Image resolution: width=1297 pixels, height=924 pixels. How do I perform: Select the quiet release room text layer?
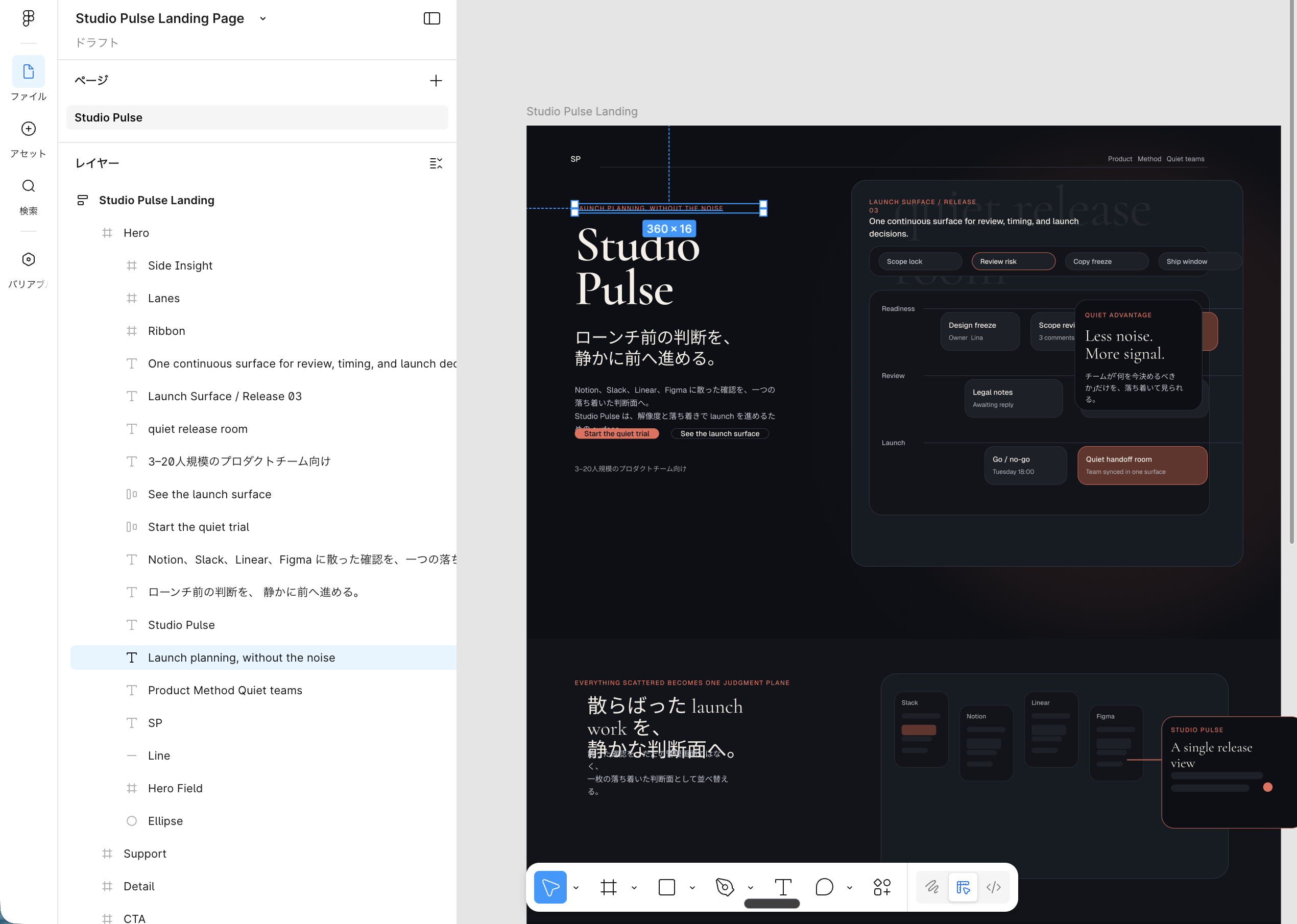click(263, 429)
